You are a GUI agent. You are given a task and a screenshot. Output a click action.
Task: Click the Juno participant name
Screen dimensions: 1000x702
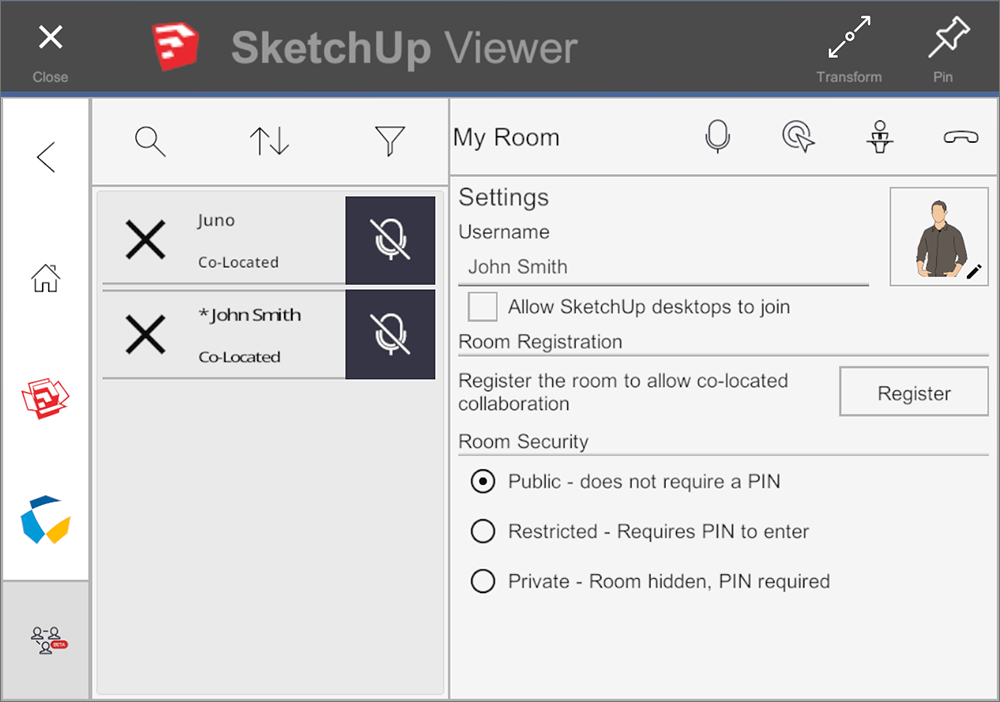click(216, 221)
